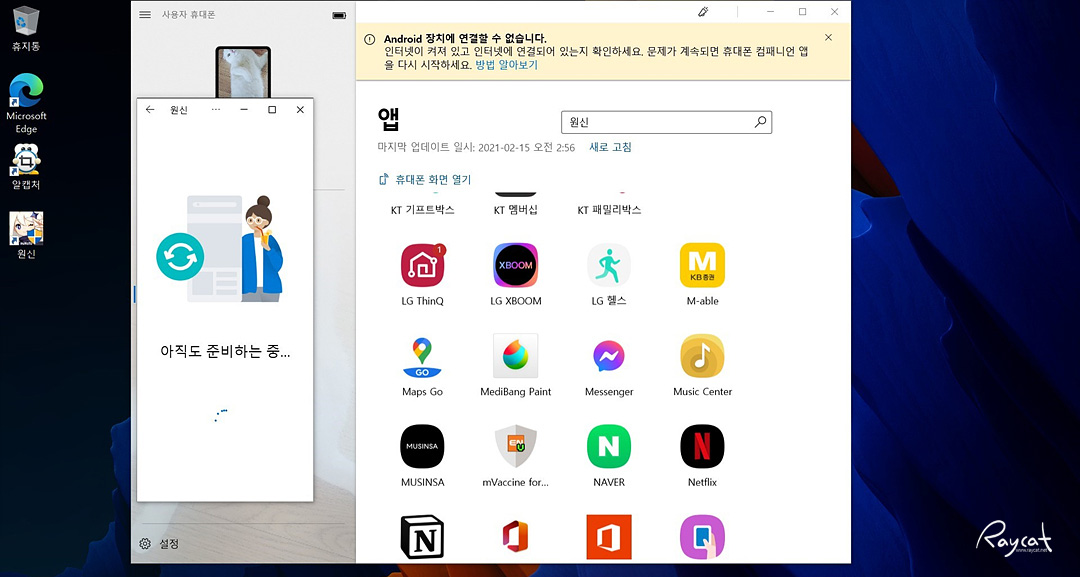Viewport: 1080px width, 577px height.
Task: Launch the Notion app icon
Action: (422, 537)
